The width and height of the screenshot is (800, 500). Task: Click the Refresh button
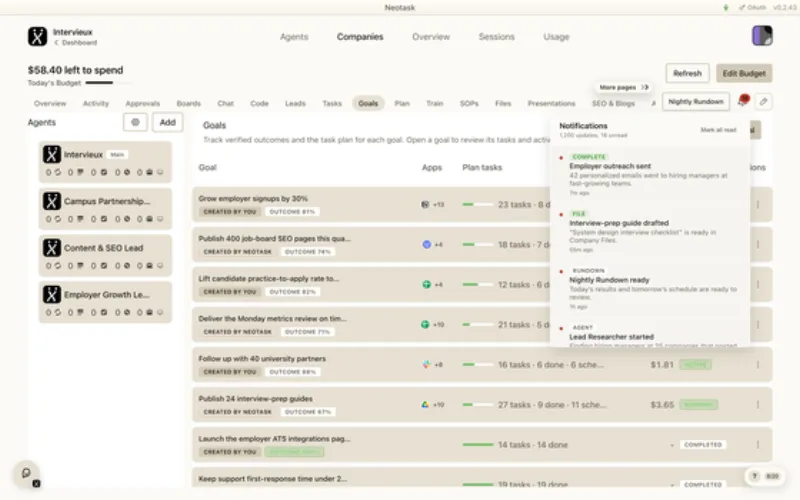point(687,73)
